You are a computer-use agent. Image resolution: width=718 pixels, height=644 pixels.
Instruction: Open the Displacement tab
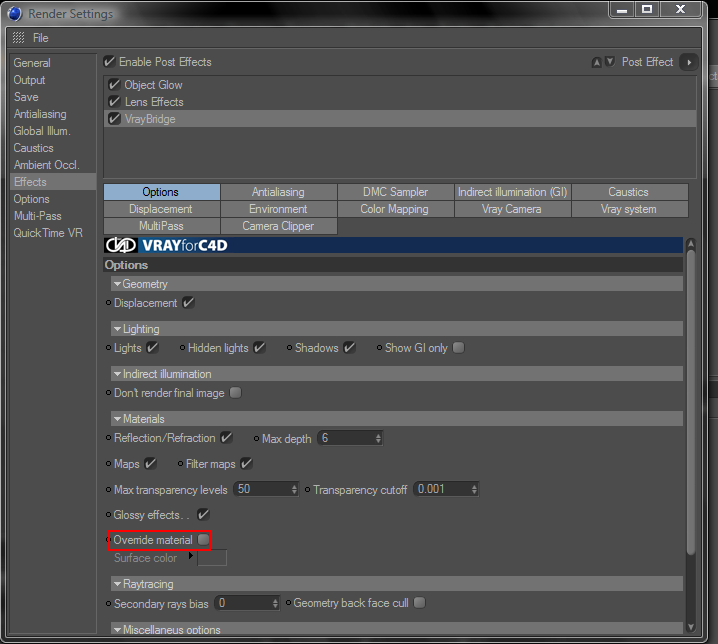click(x=161, y=209)
